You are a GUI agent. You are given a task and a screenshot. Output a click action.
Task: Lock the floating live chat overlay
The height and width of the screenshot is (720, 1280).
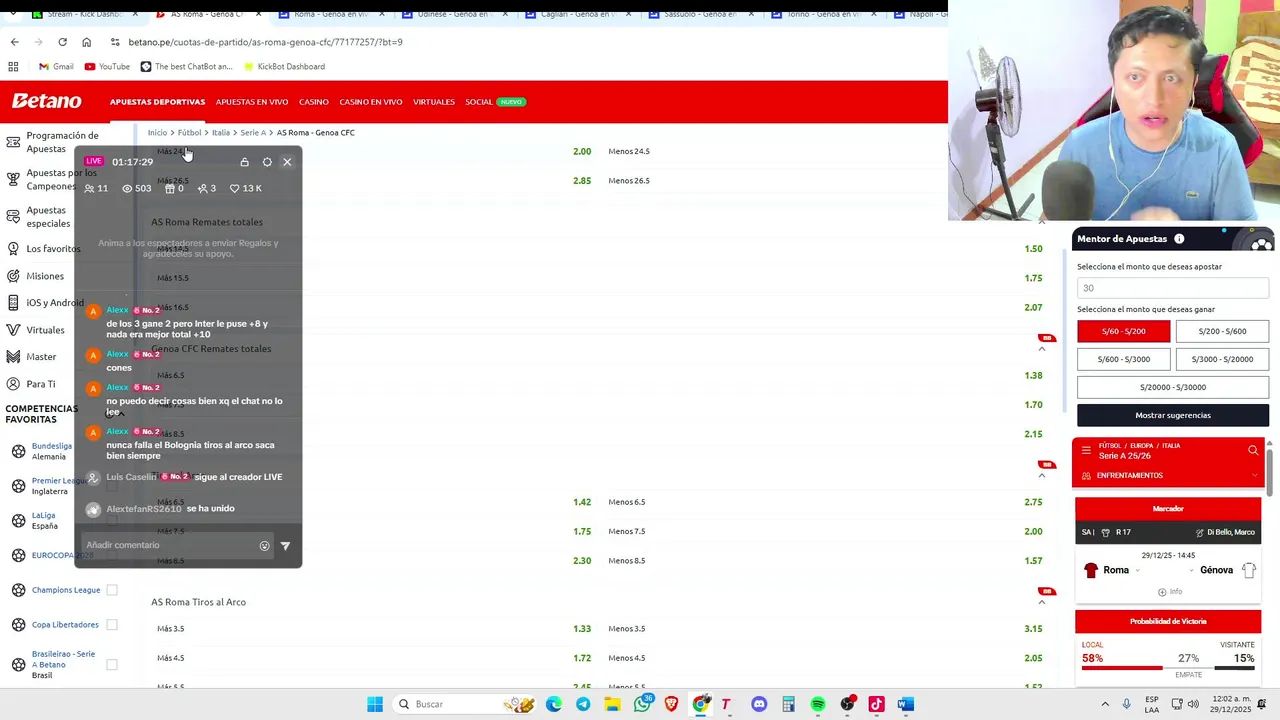click(x=244, y=162)
